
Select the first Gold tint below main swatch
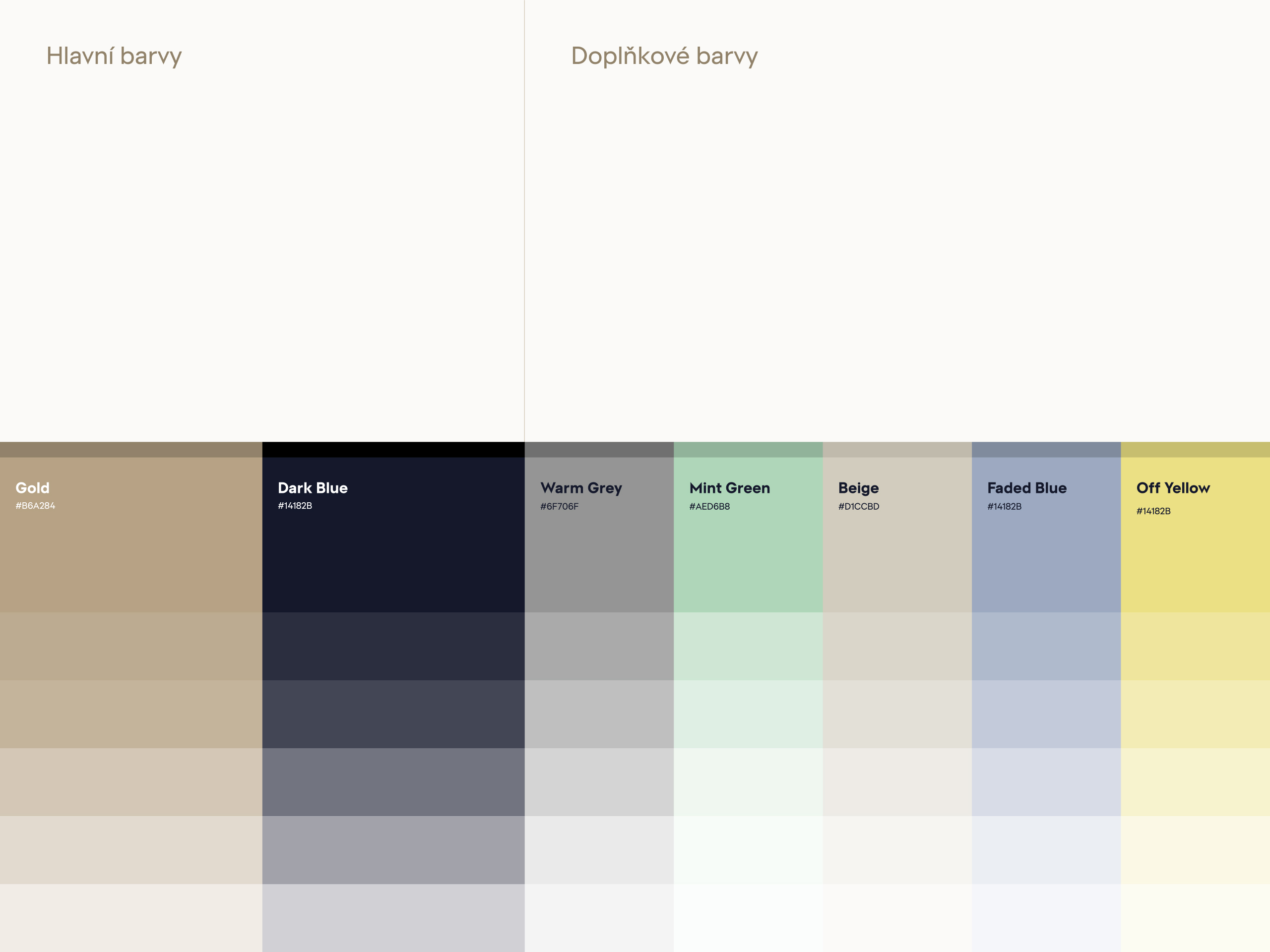[131, 646]
